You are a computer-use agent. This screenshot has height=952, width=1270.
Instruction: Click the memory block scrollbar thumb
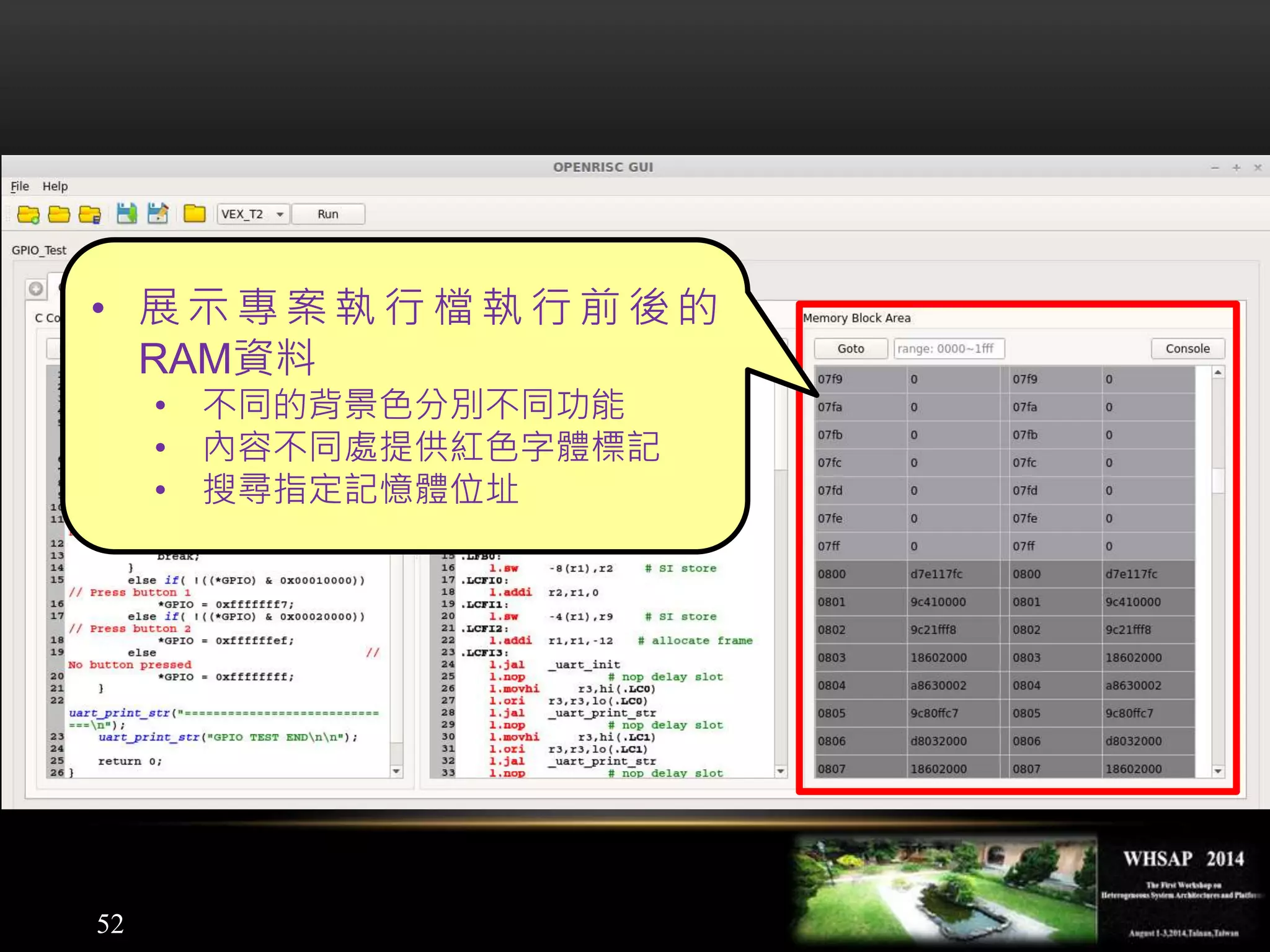point(1218,481)
